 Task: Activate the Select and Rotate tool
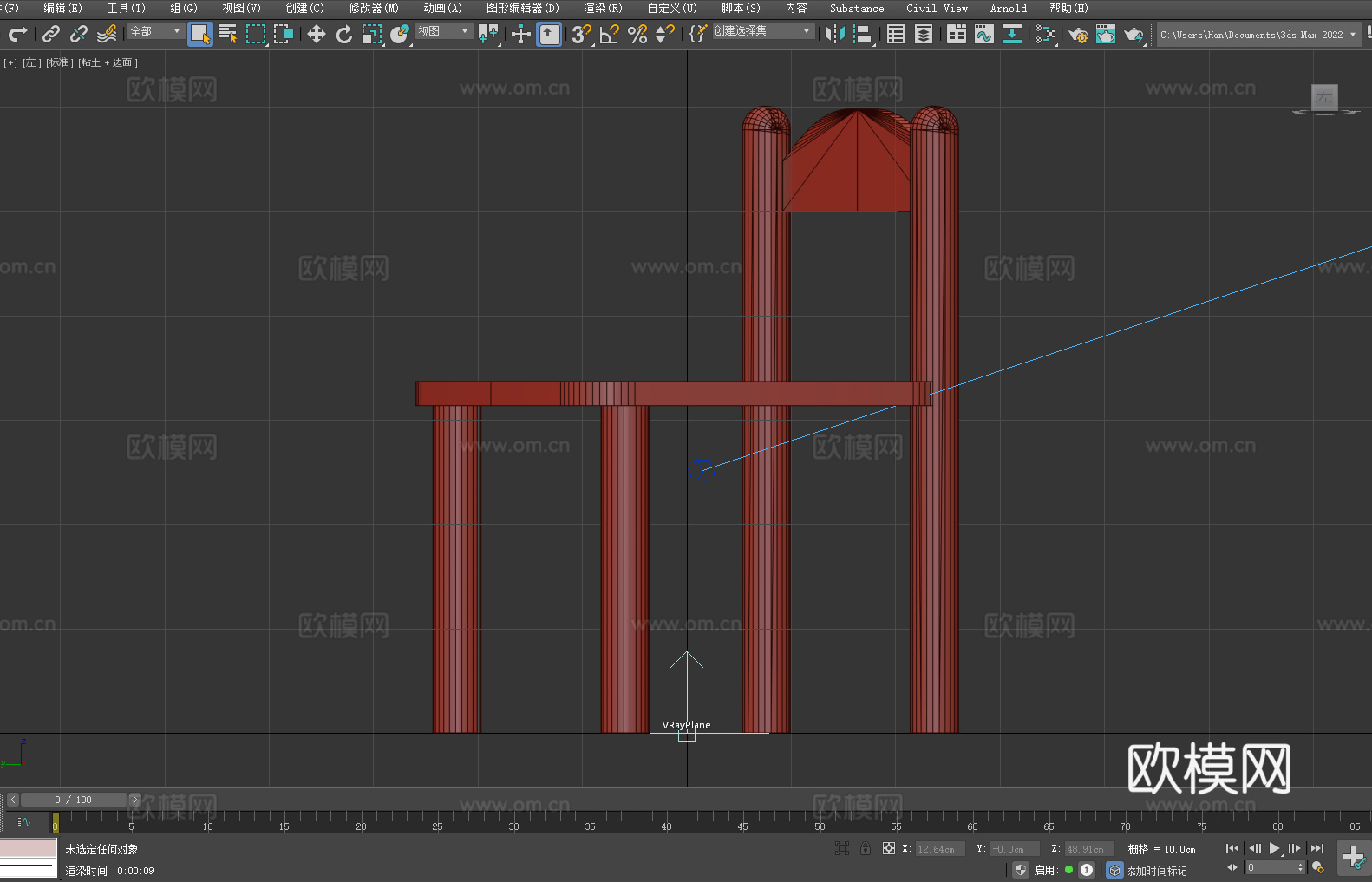click(344, 34)
